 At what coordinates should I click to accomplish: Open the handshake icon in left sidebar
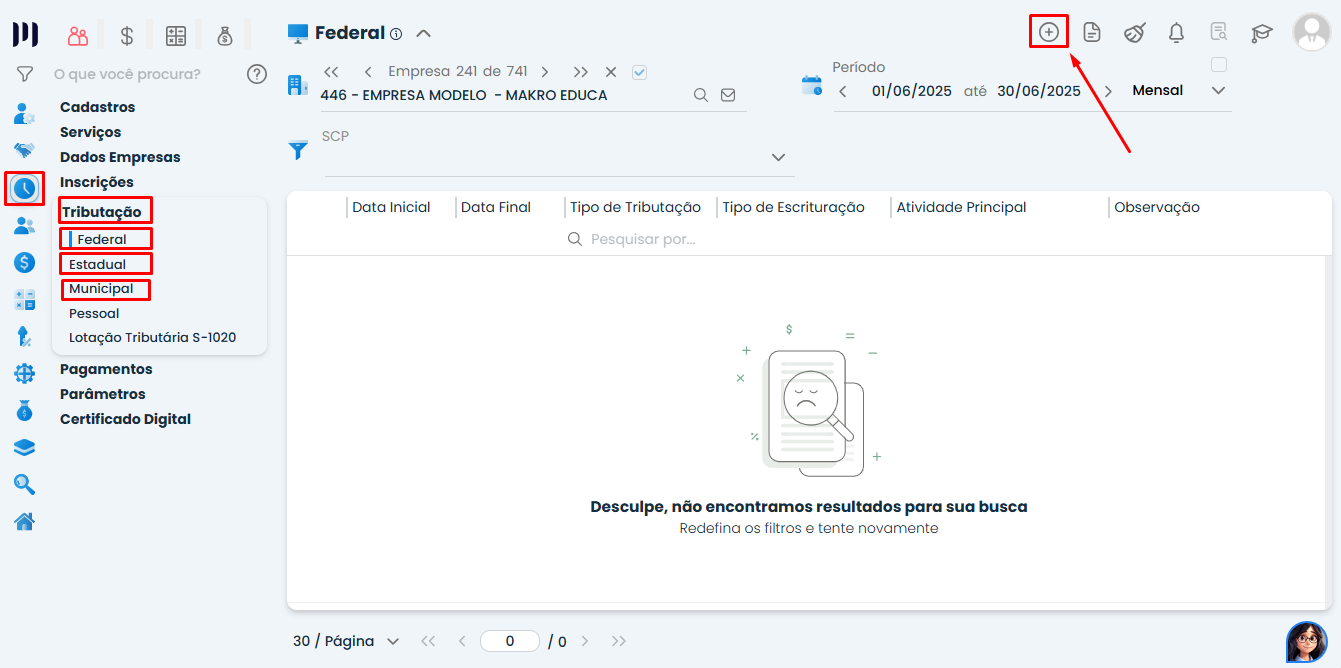[x=24, y=151]
